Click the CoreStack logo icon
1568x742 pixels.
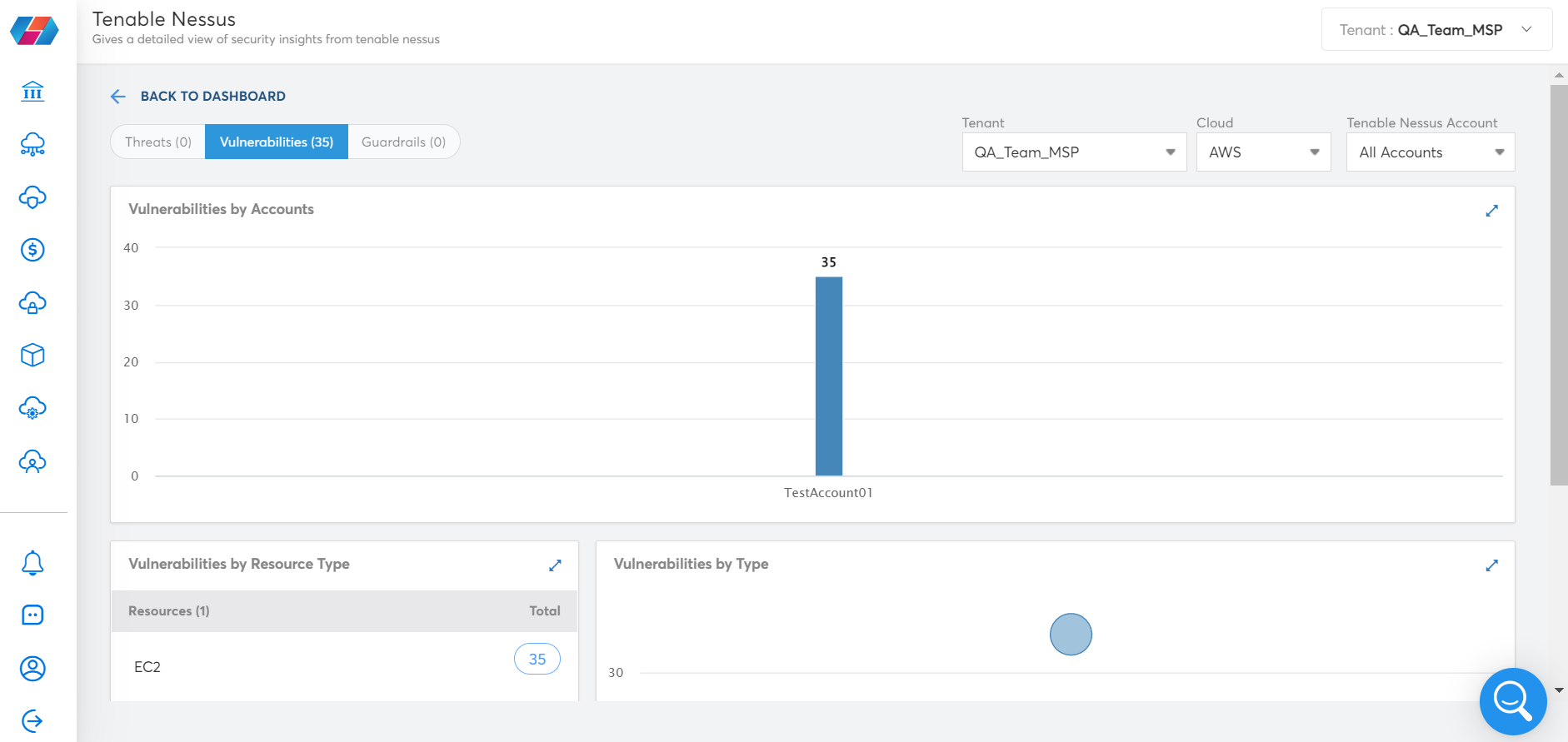[x=34, y=31]
